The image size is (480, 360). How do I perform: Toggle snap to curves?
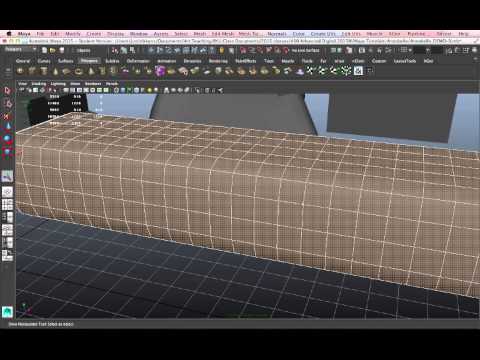click(252, 50)
